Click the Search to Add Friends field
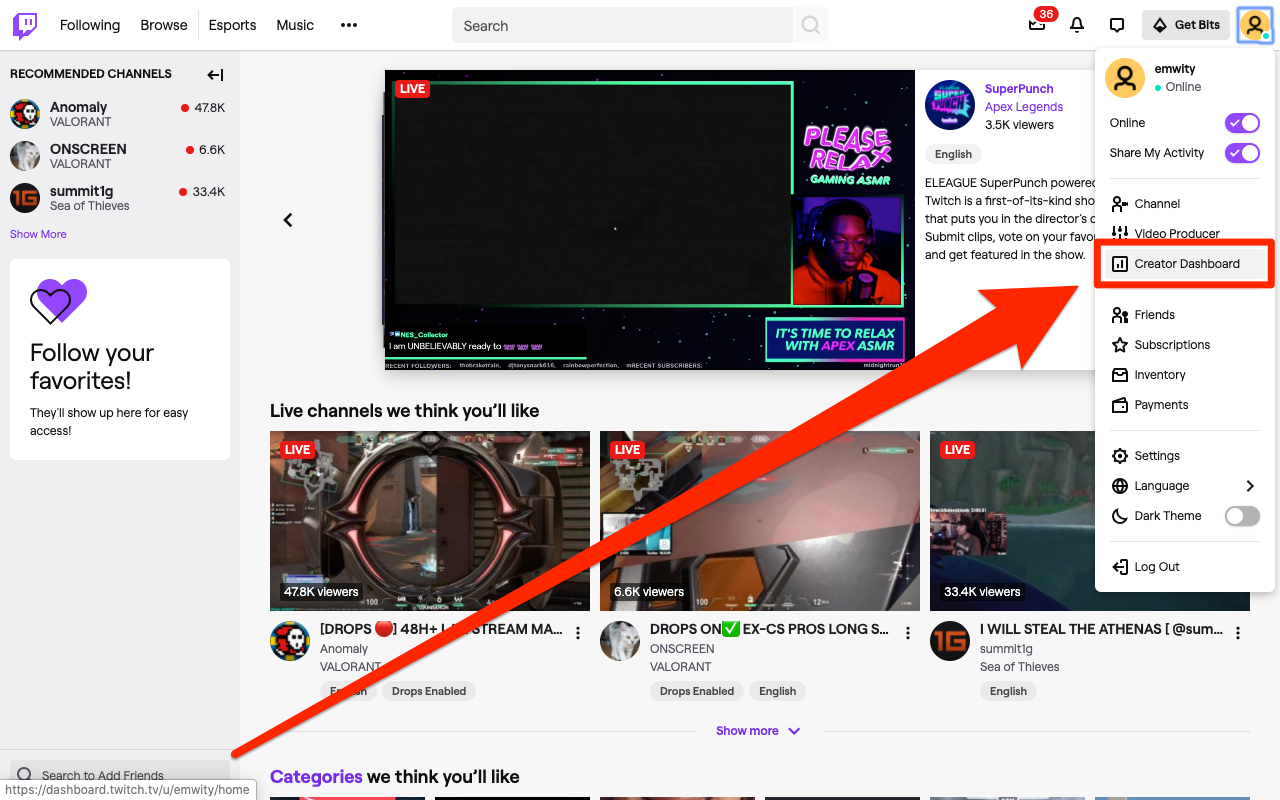1280x800 pixels. tap(110, 774)
